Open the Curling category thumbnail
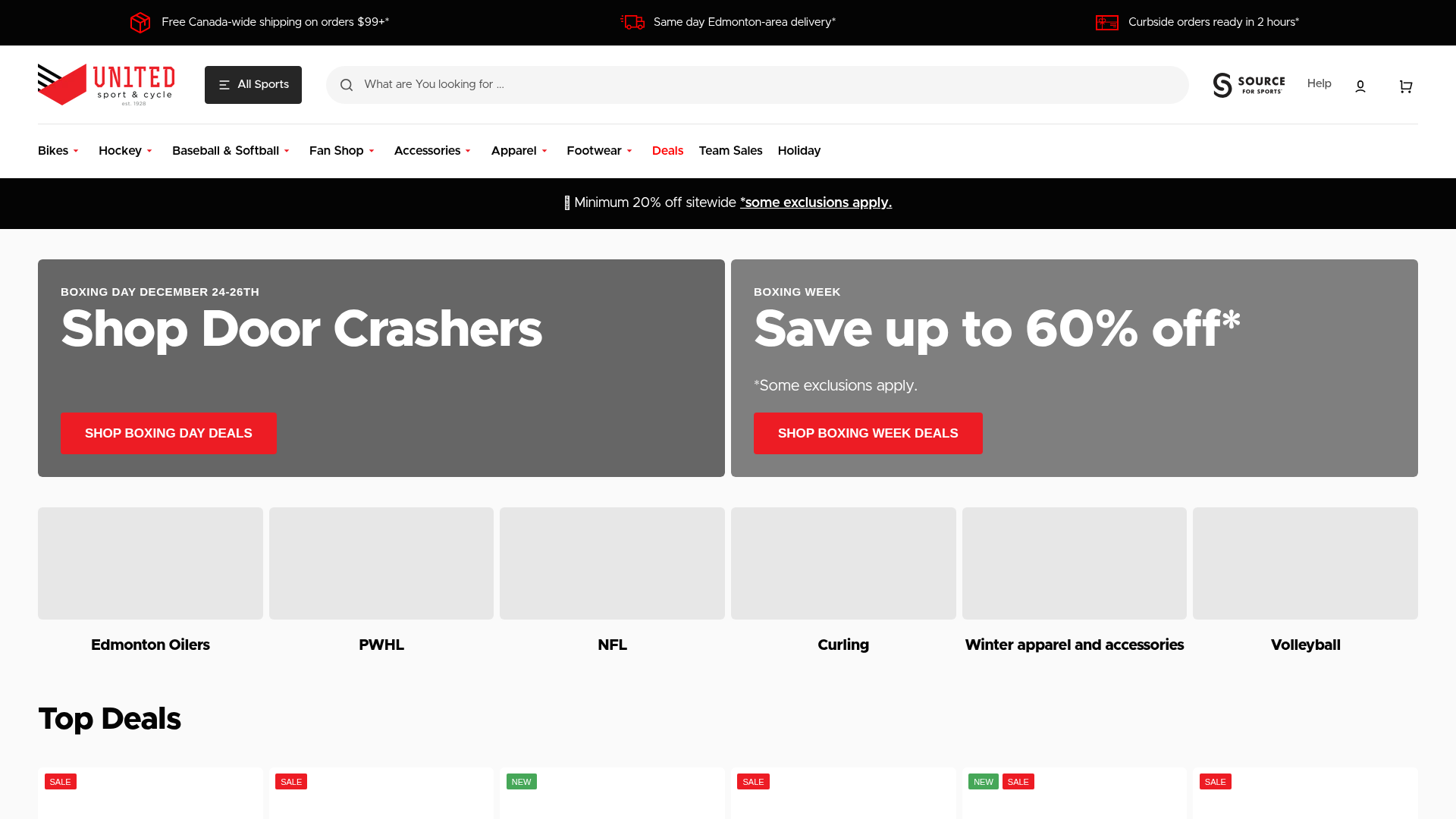Image resolution: width=1456 pixels, height=819 pixels. pyautogui.click(x=843, y=563)
